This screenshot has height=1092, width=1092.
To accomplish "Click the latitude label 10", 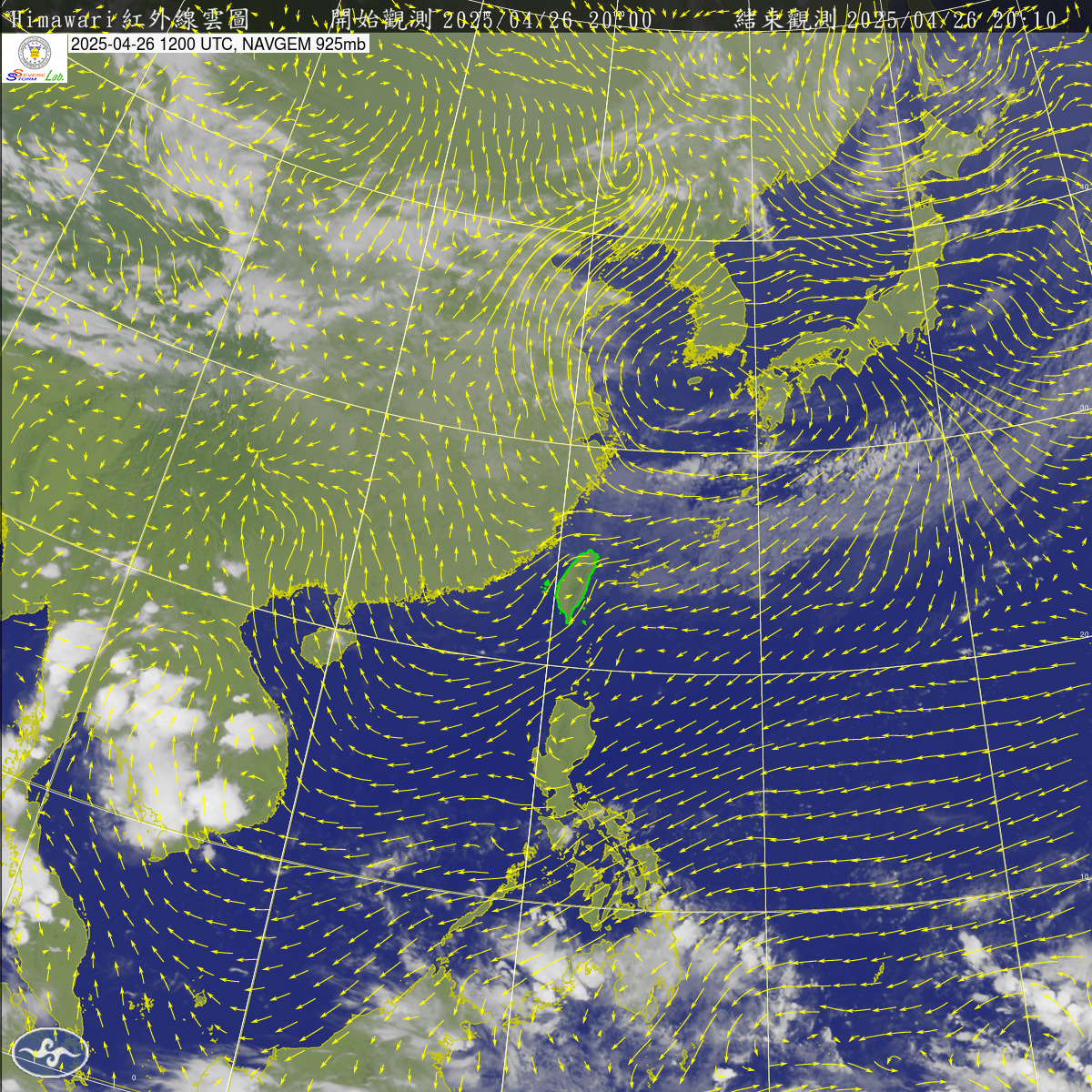I will tap(1084, 877).
